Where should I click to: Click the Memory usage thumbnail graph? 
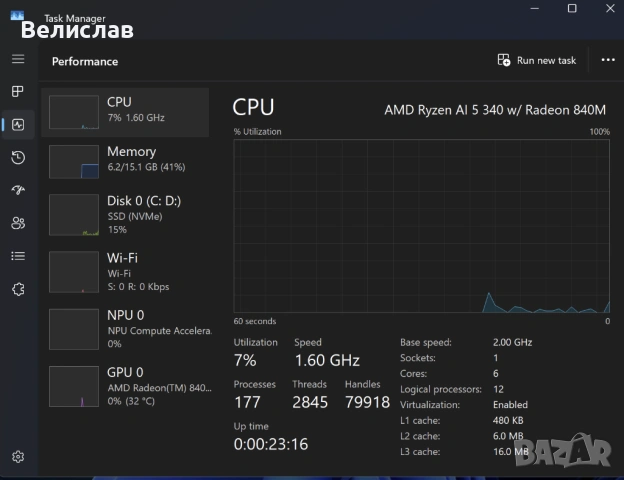(x=73, y=161)
